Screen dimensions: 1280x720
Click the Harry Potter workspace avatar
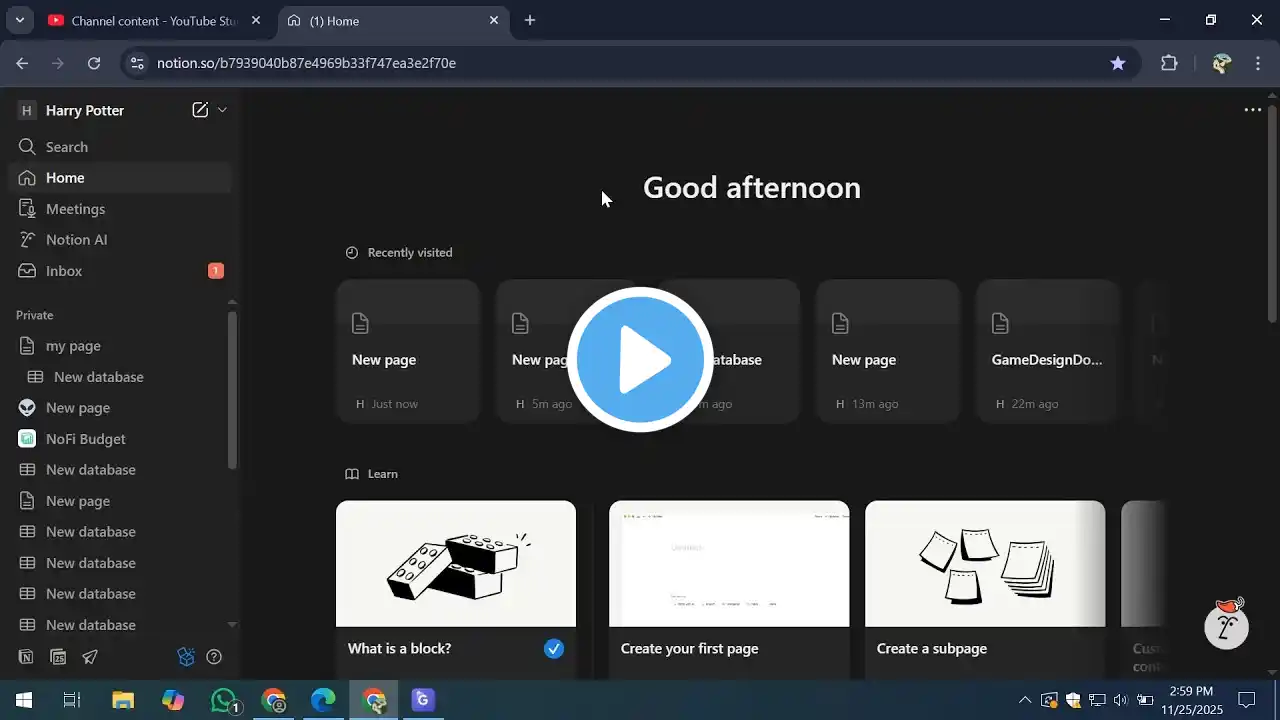click(27, 111)
